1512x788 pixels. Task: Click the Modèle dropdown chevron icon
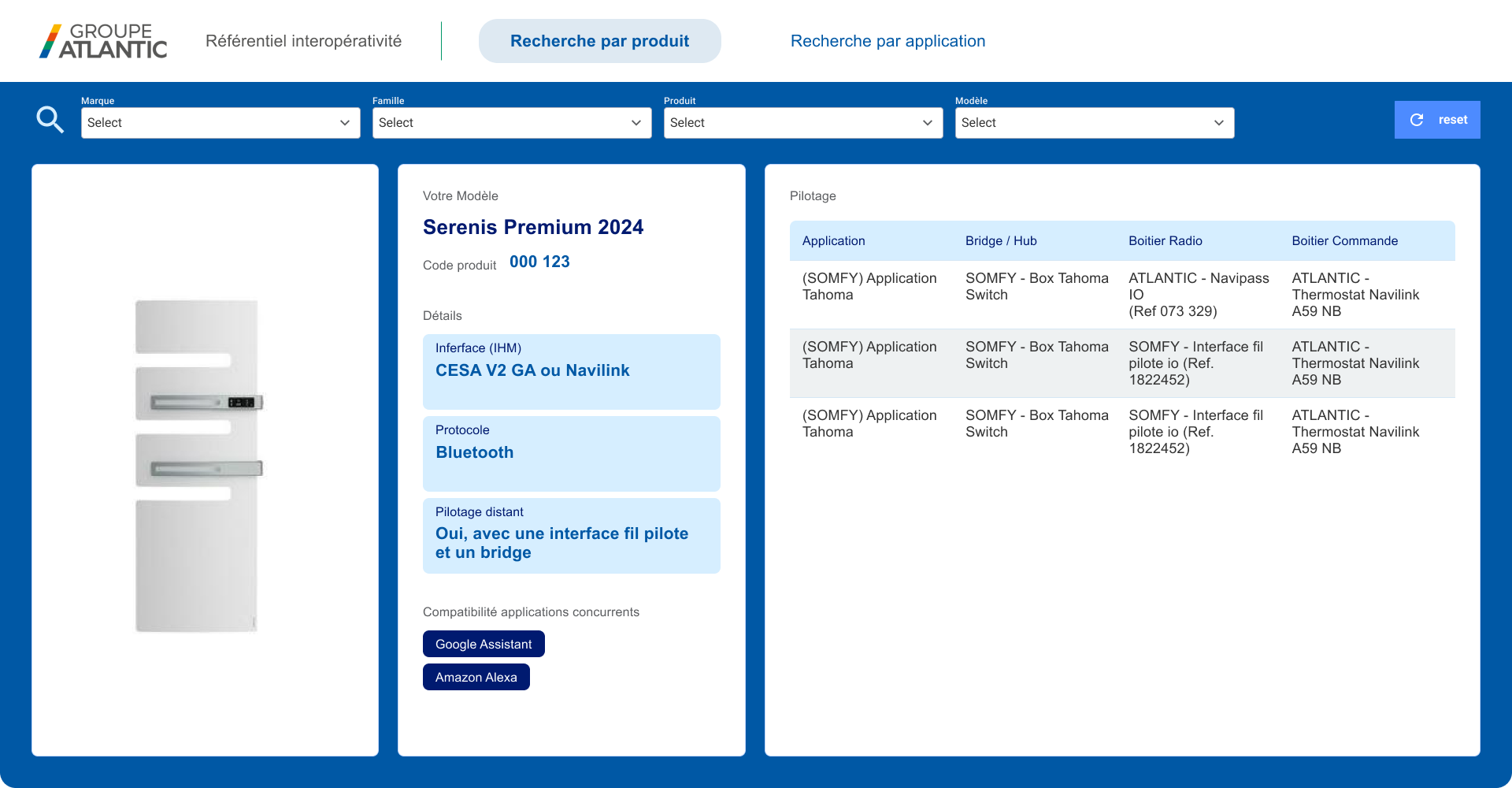[1218, 123]
